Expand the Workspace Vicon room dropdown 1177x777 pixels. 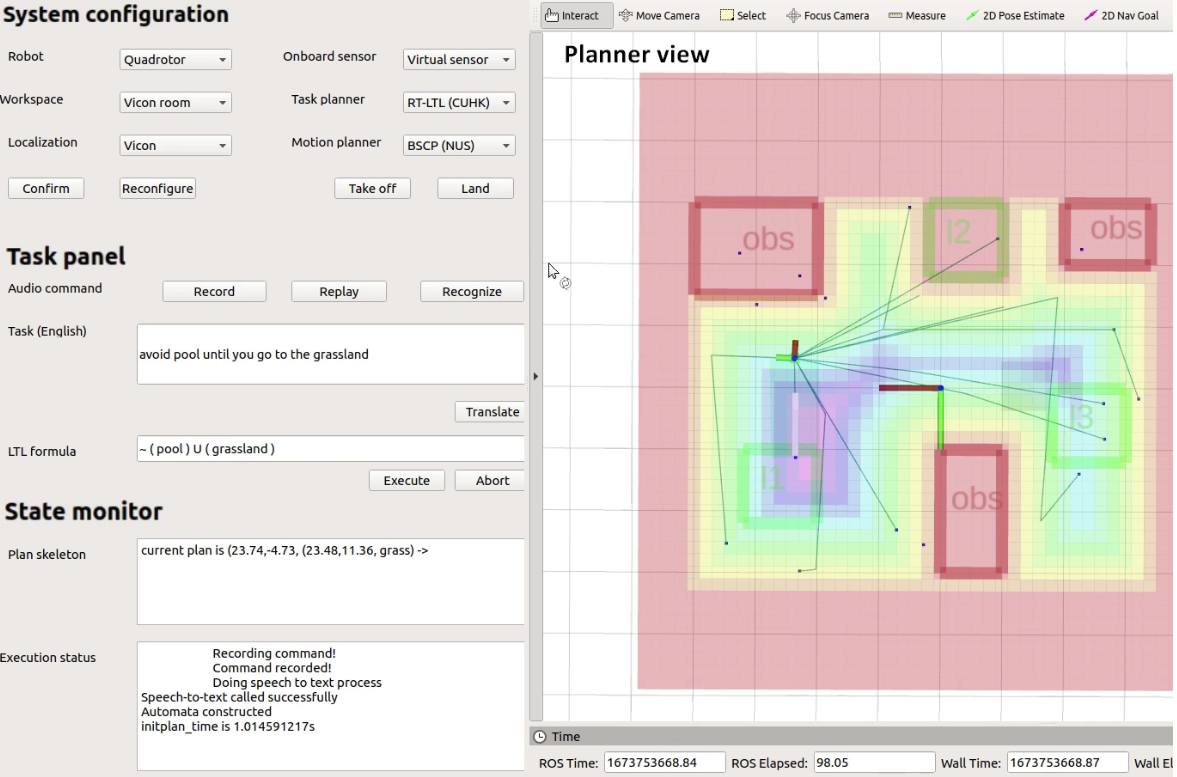[175, 102]
